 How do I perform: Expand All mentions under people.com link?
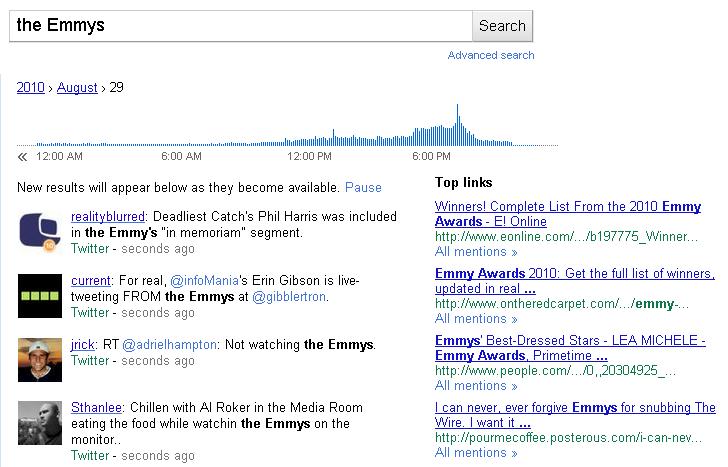(x=476, y=385)
